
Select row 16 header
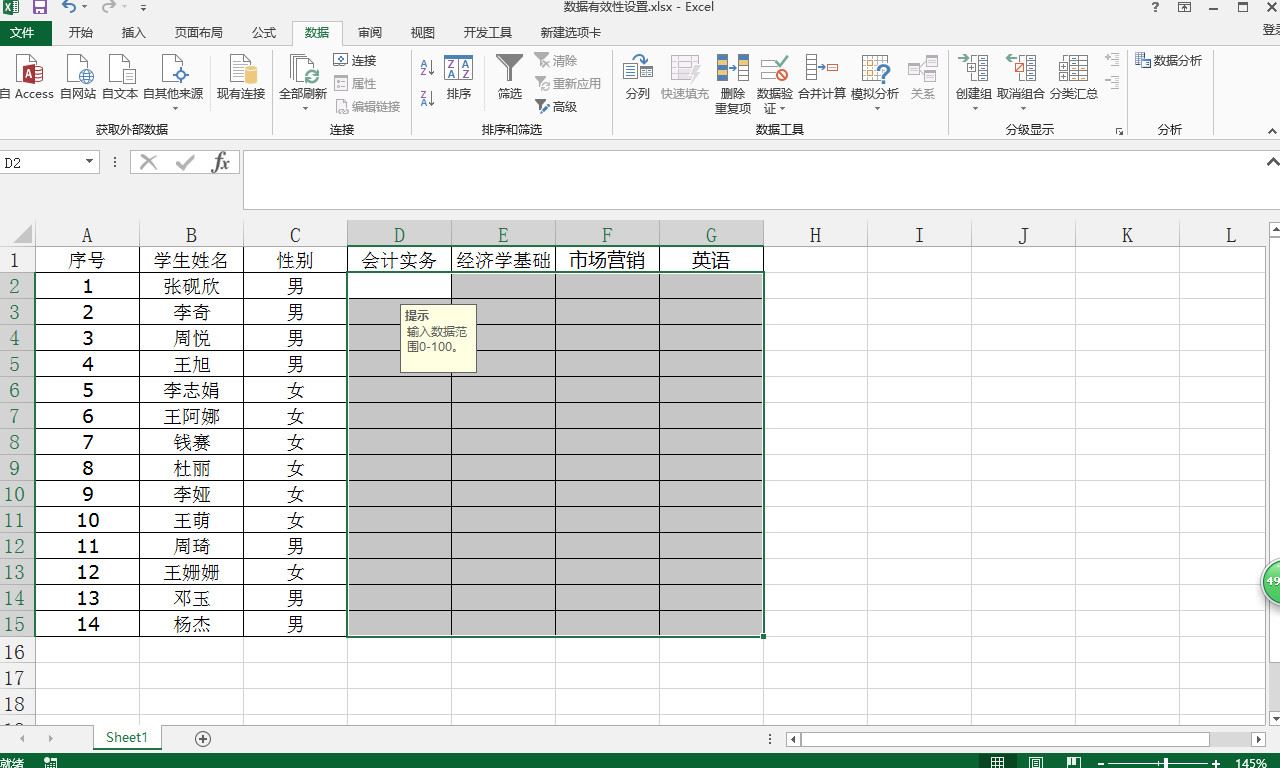click(x=17, y=651)
